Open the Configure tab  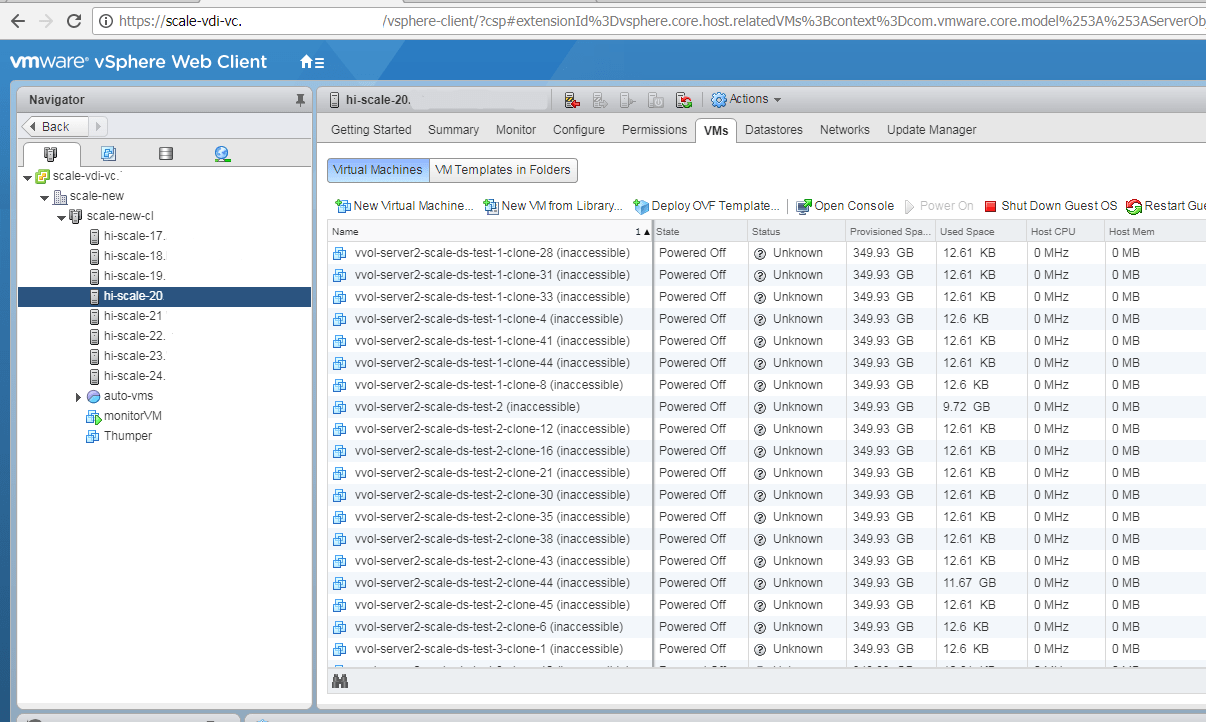579,130
